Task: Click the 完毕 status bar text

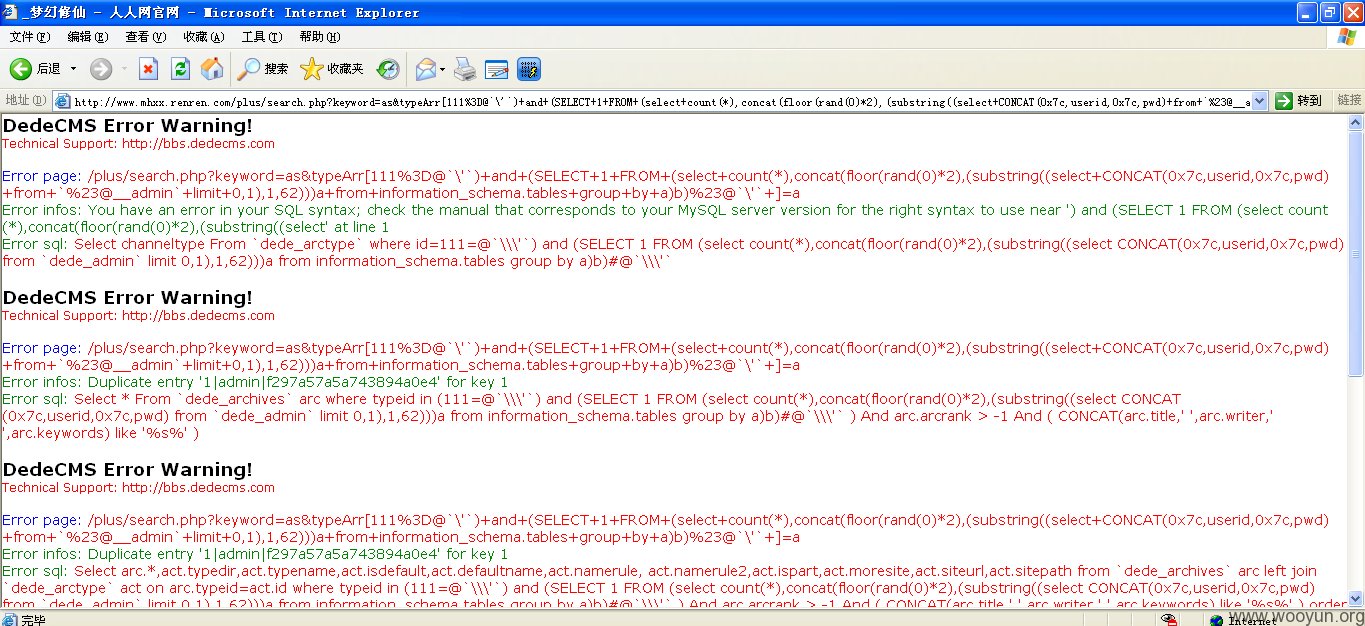Action: (33, 620)
